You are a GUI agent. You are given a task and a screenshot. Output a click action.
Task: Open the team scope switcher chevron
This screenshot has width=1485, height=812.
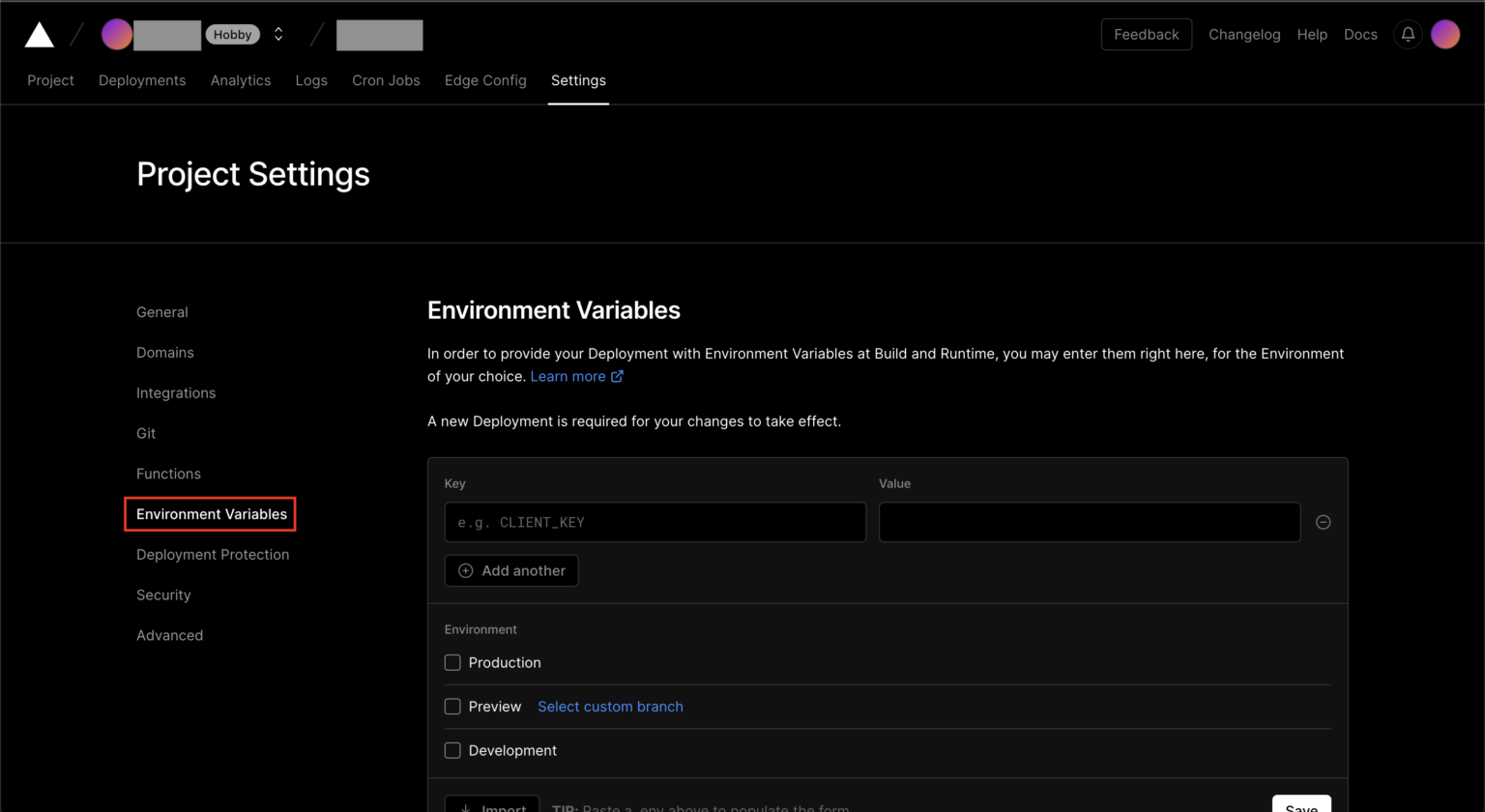point(278,34)
